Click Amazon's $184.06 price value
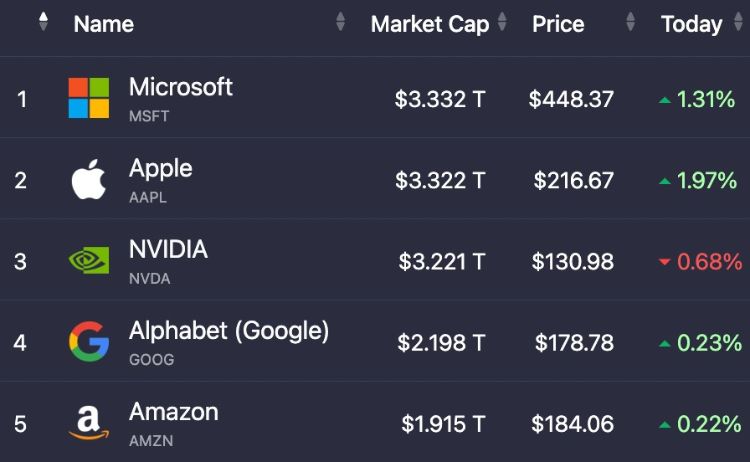 click(x=572, y=424)
